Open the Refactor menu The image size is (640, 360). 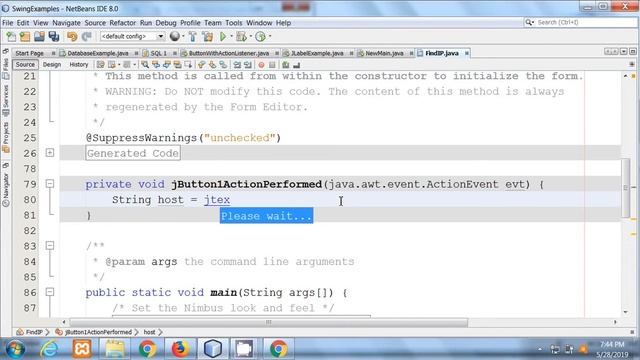(122, 23)
